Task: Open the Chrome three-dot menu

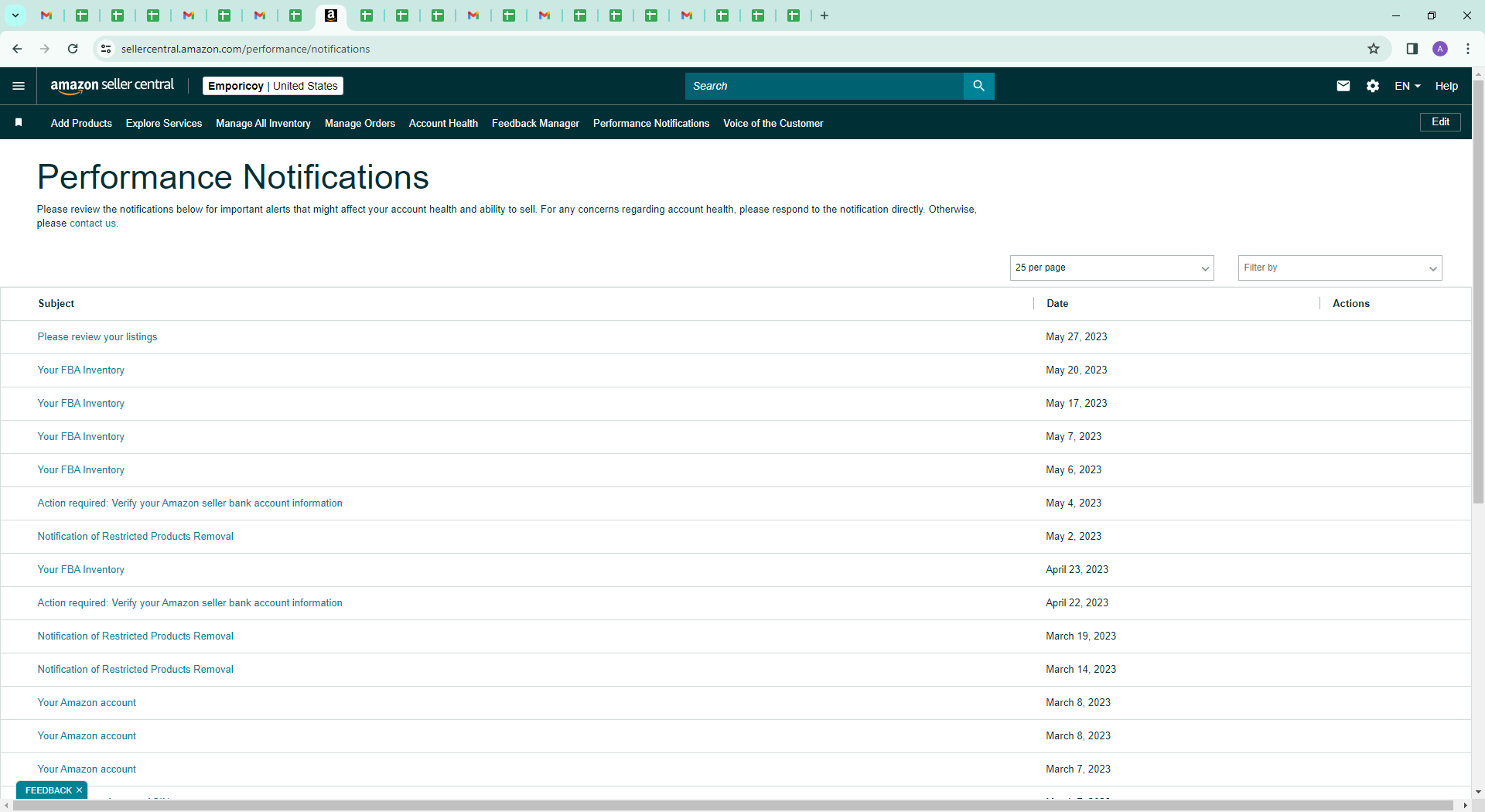Action: pos(1468,49)
